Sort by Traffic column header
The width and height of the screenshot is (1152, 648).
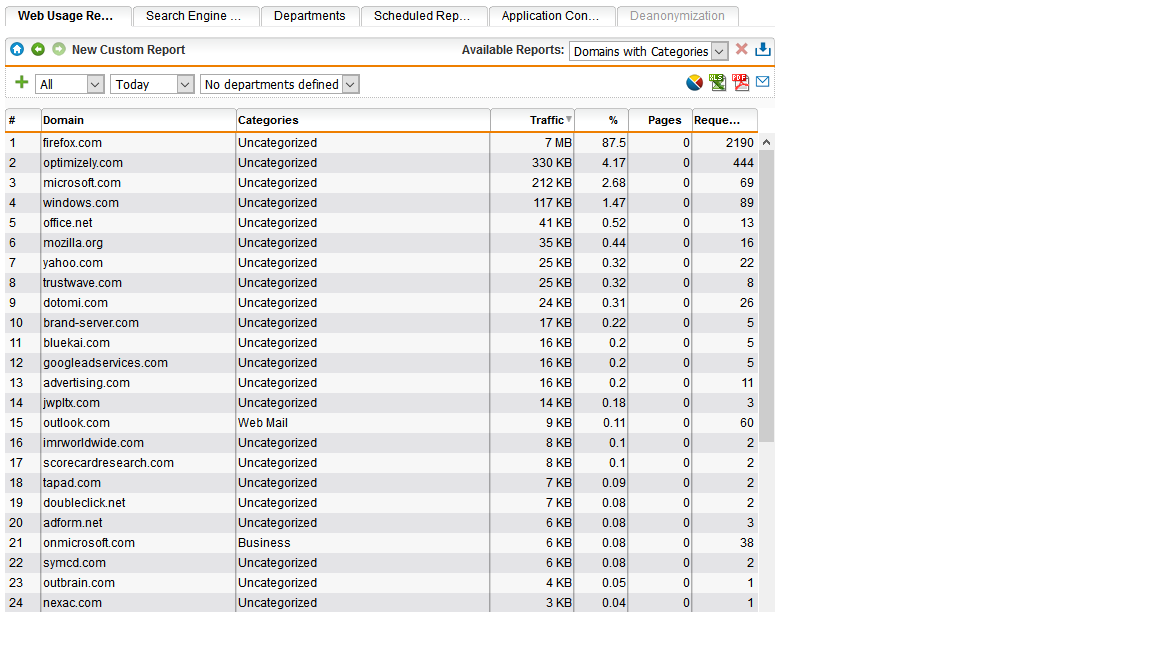[533, 120]
